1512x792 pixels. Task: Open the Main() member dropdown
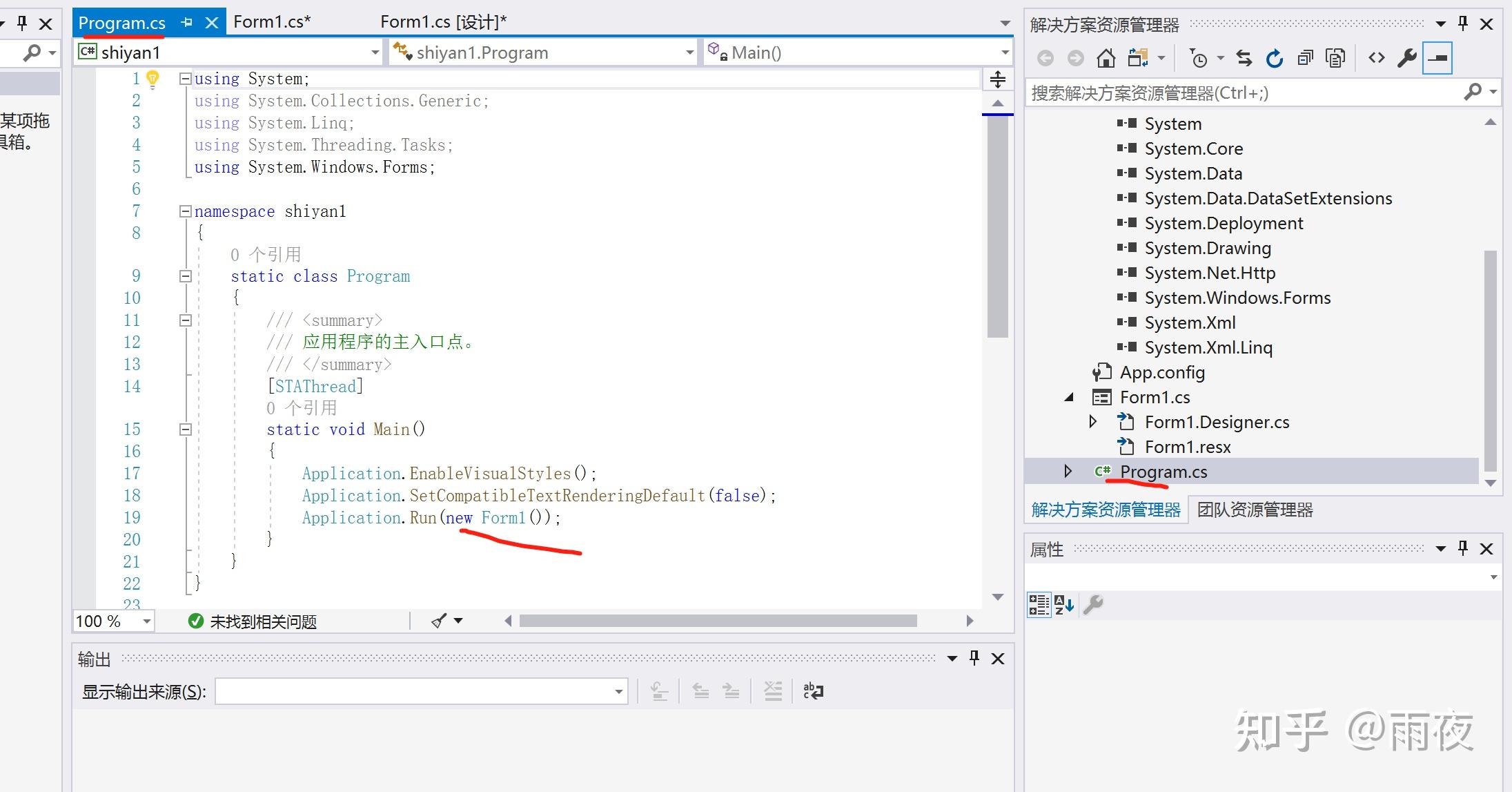1005,52
